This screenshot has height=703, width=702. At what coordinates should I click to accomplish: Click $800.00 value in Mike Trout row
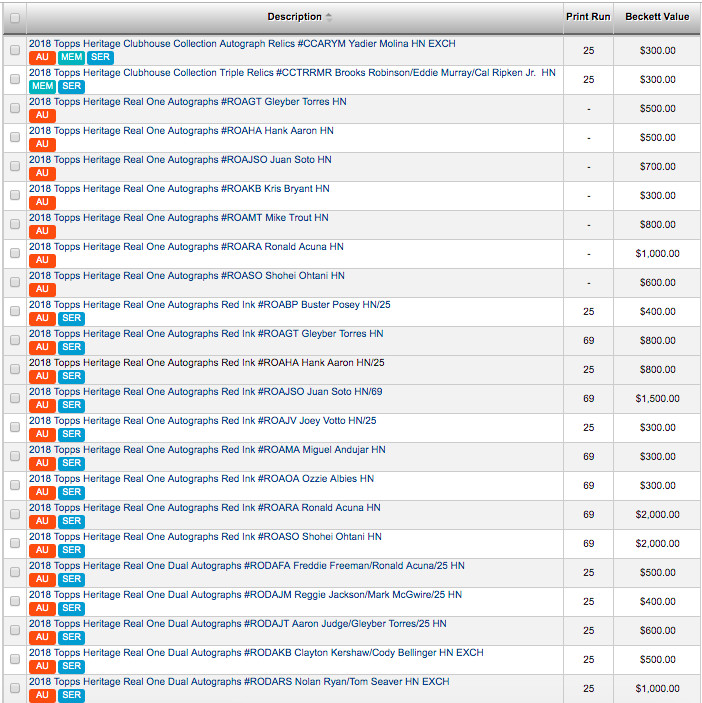657,225
